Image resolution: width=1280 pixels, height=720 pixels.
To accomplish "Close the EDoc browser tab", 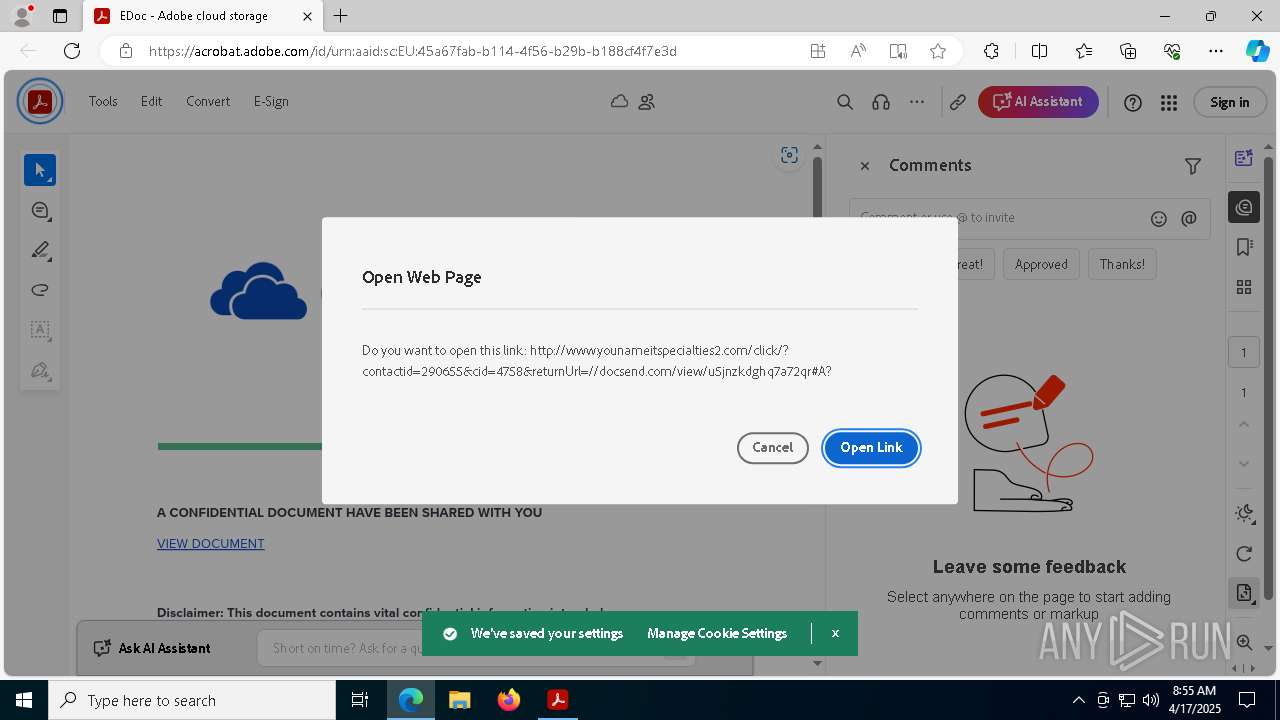I will point(307,16).
